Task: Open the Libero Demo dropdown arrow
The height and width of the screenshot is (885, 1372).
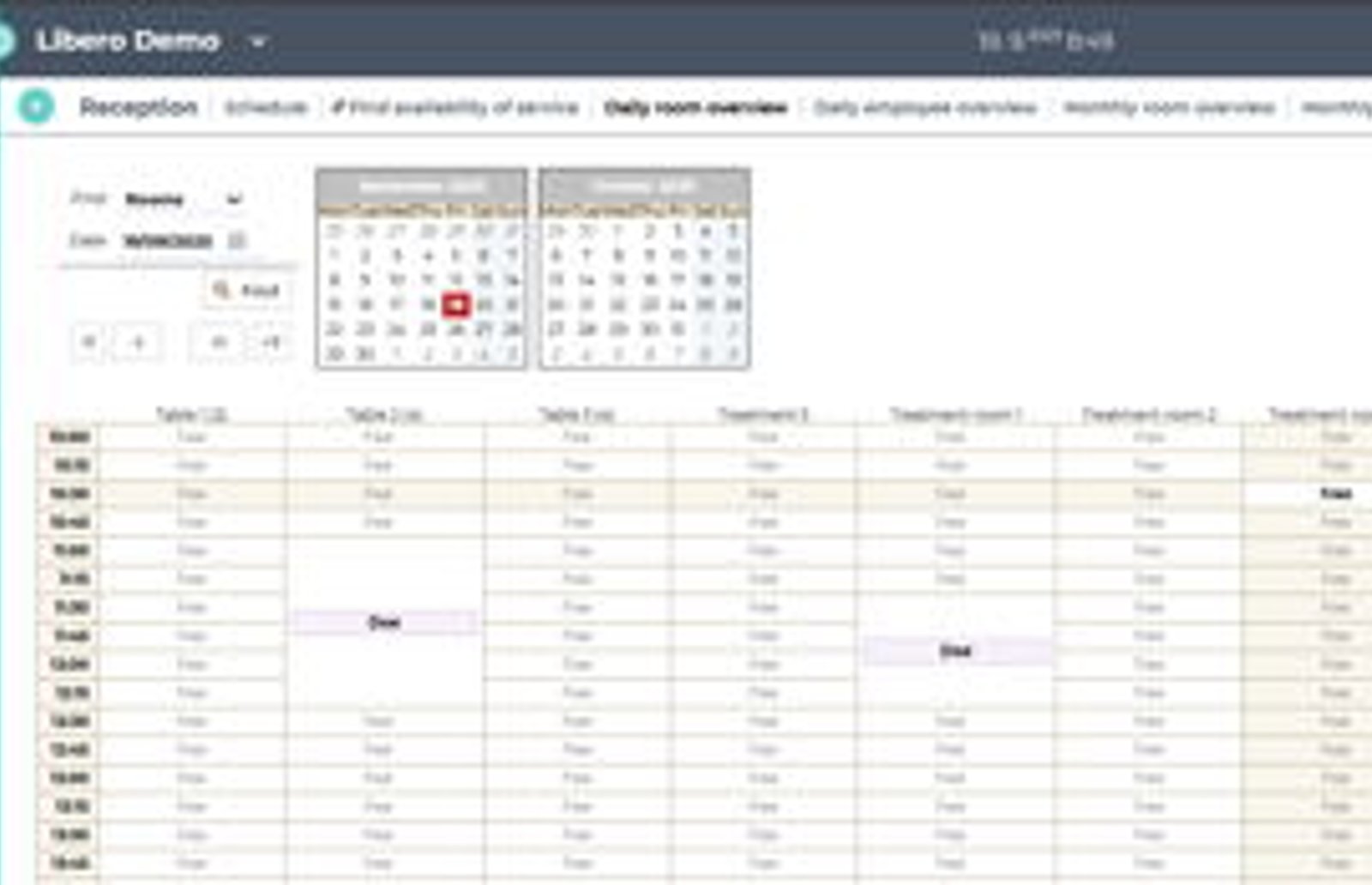Action: 258,41
